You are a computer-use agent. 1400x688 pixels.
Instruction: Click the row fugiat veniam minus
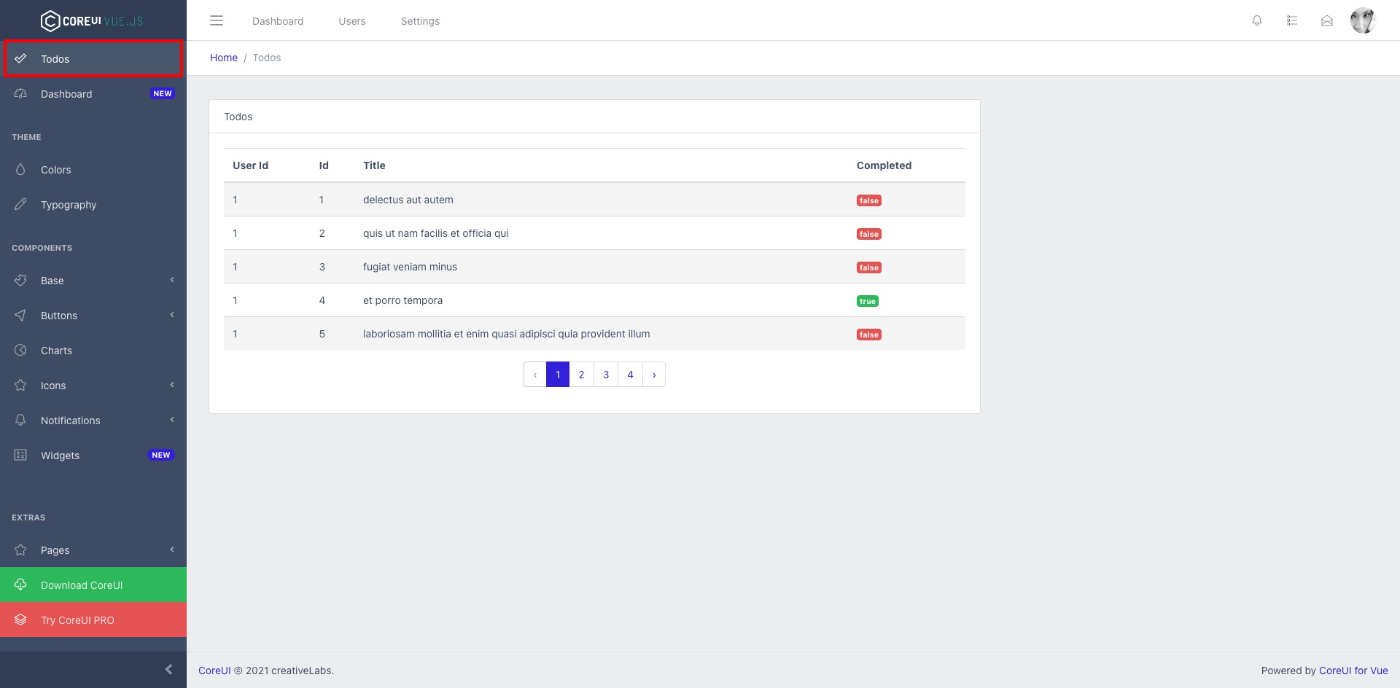tap(594, 267)
